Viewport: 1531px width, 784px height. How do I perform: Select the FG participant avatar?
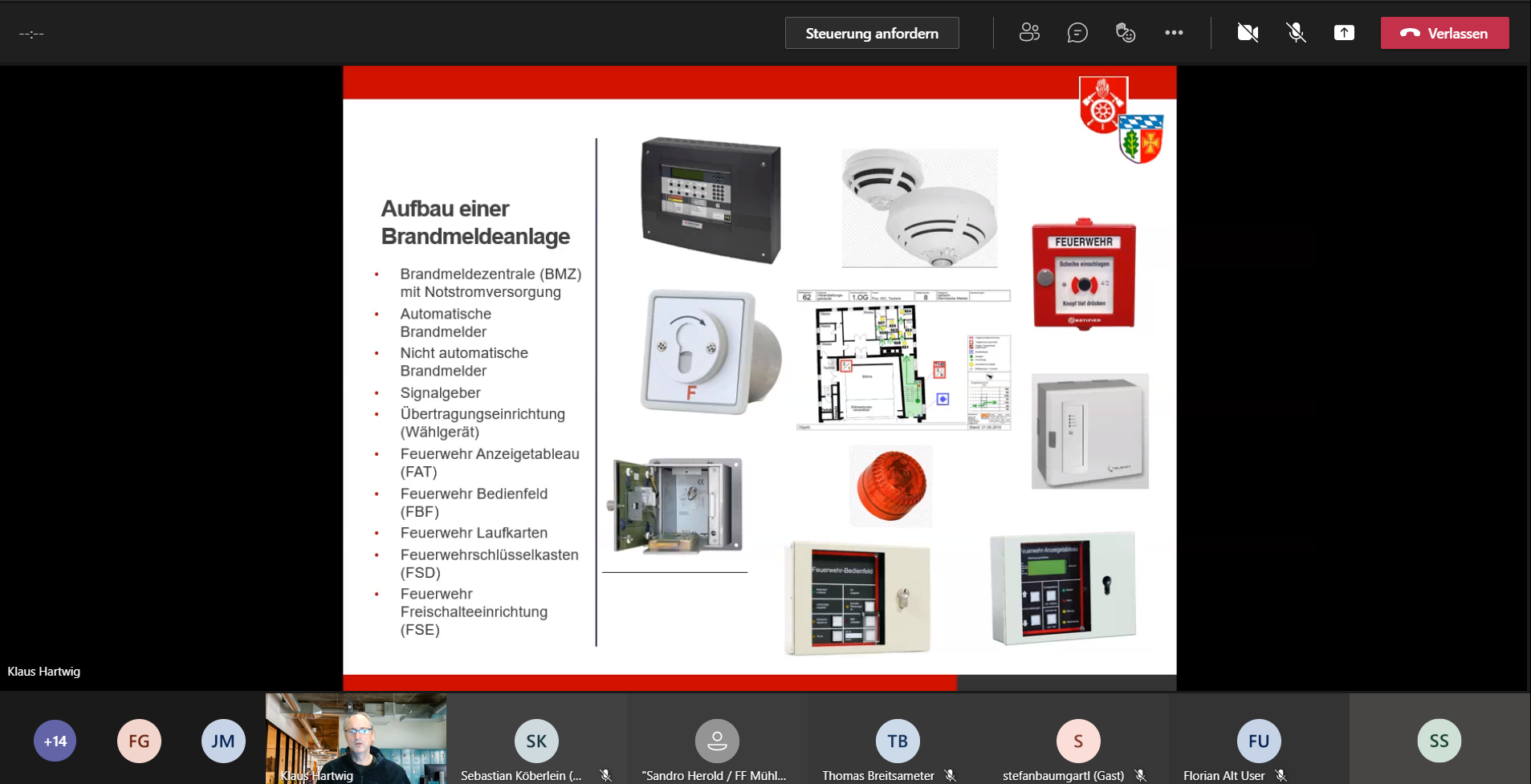138,741
